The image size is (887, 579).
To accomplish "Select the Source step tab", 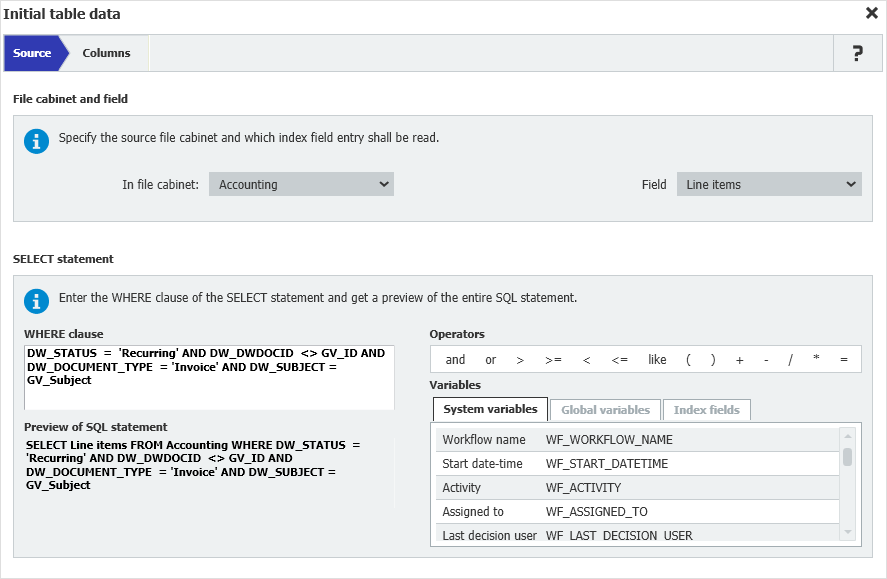I will tap(32, 53).
